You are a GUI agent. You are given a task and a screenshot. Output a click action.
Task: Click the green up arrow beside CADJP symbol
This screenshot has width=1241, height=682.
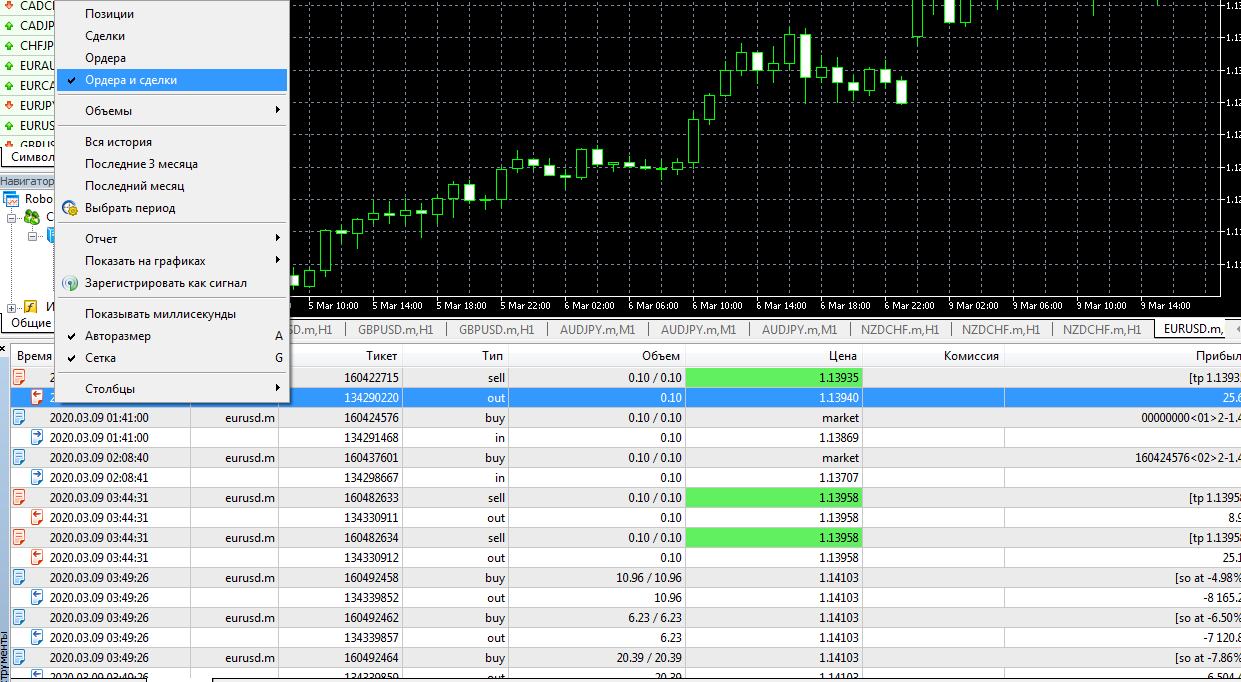point(9,26)
